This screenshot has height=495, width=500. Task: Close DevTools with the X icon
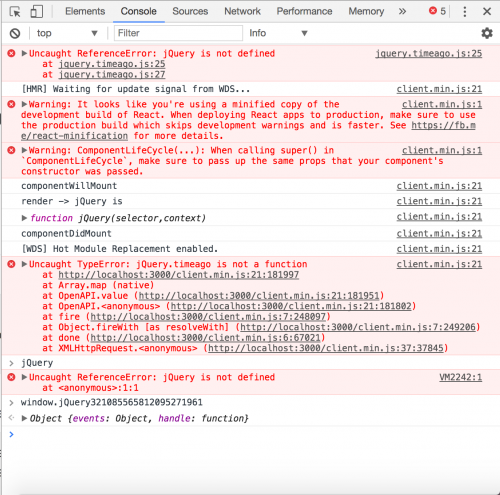click(487, 12)
